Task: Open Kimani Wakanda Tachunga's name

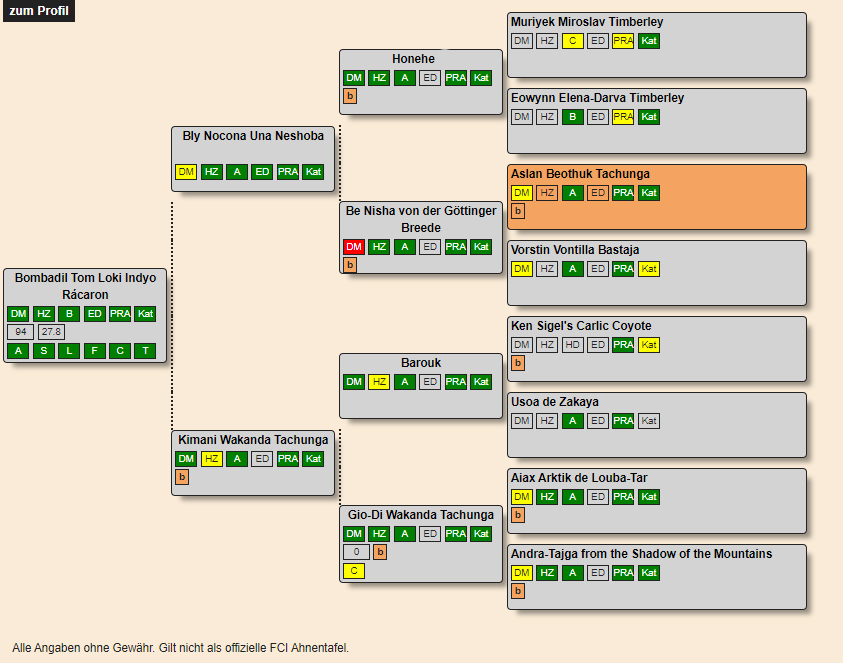Action: click(x=253, y=440)
